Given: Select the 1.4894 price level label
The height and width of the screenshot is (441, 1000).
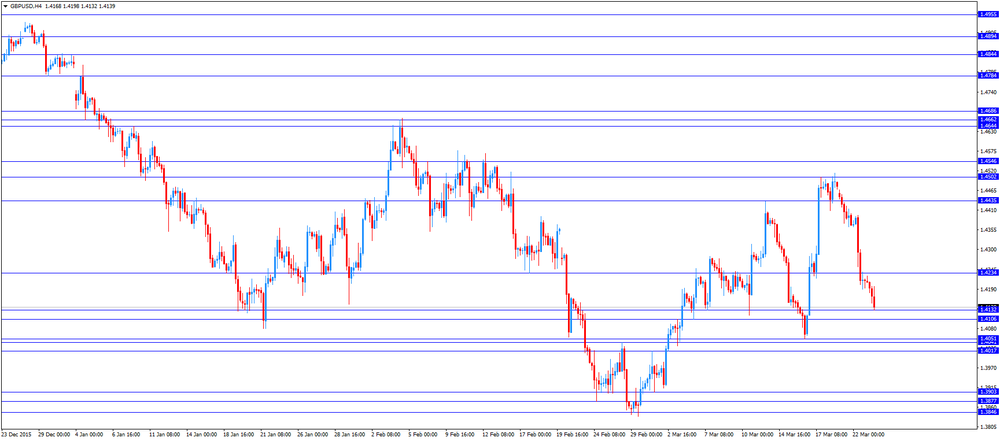Looking at the screenshot, I should (x=987, y=36).
